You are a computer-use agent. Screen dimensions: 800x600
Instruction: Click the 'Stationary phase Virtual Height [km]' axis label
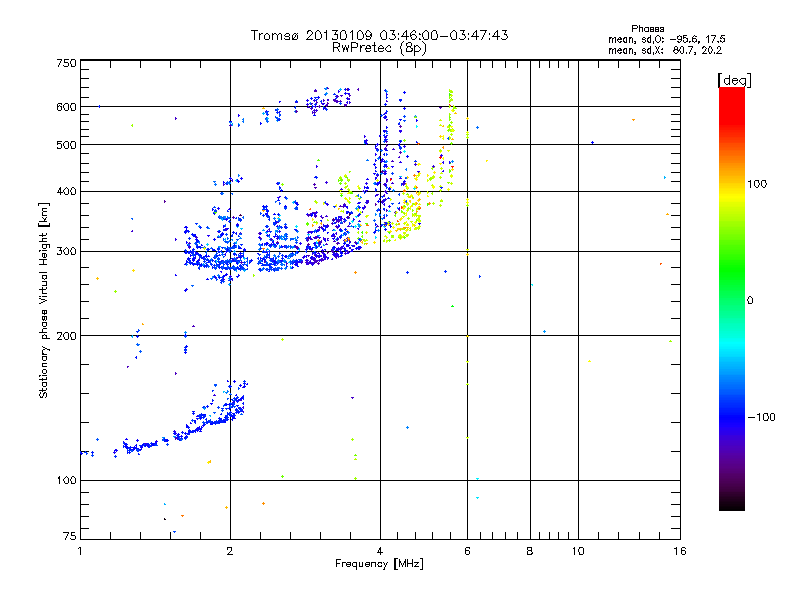(44, 300)
